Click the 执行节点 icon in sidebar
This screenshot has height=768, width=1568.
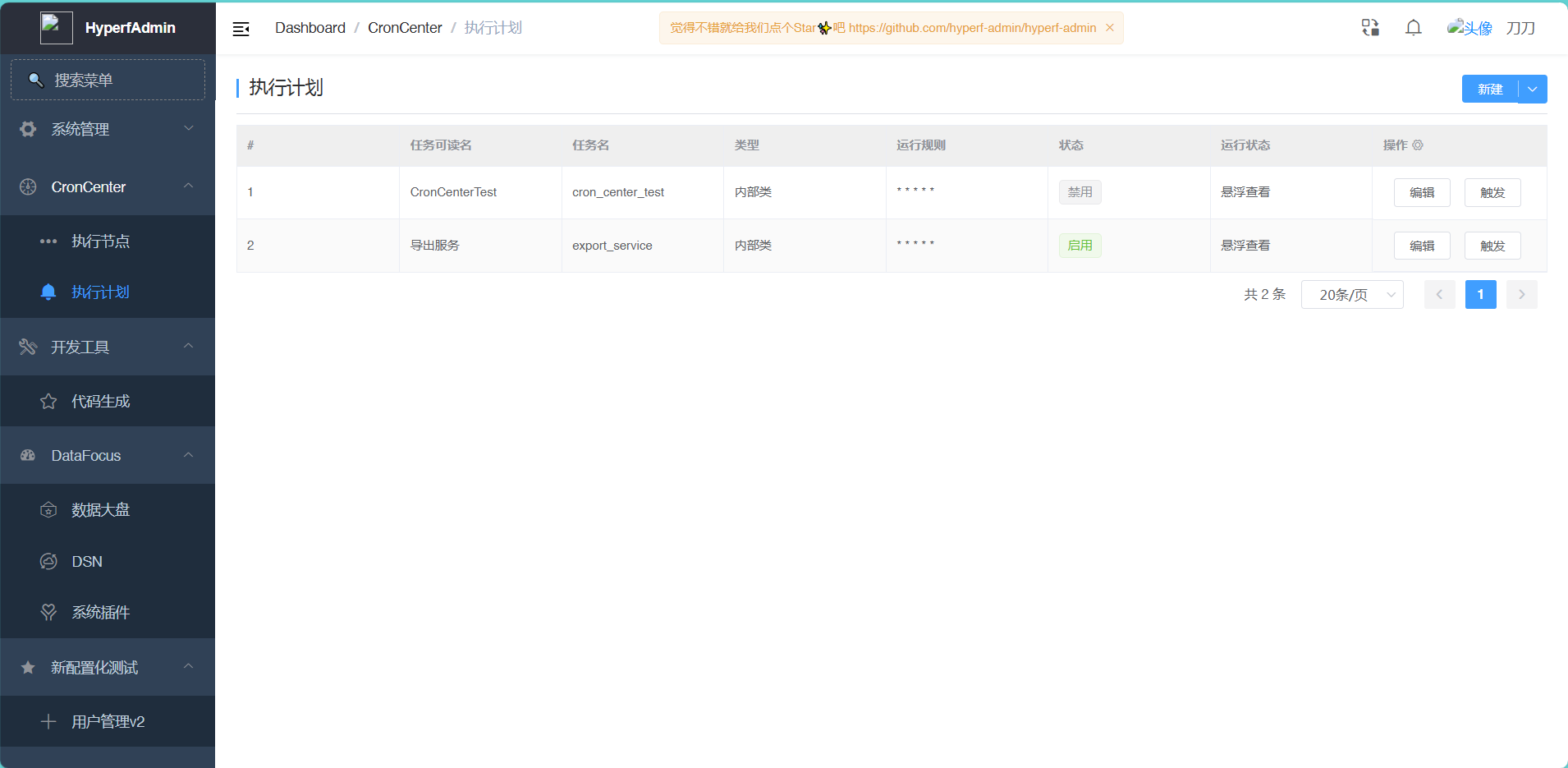tap(47, 241)
